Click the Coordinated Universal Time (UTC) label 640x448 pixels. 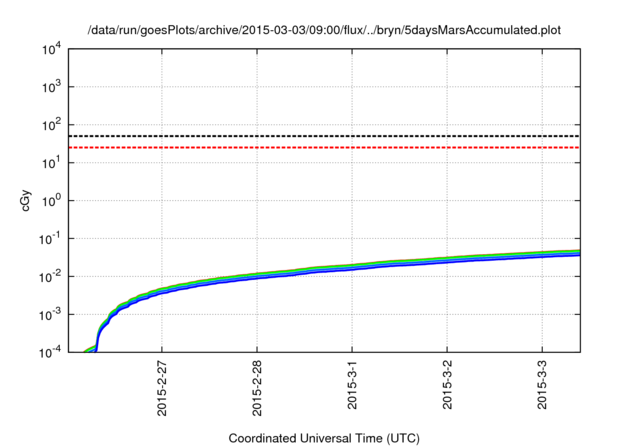324,438
